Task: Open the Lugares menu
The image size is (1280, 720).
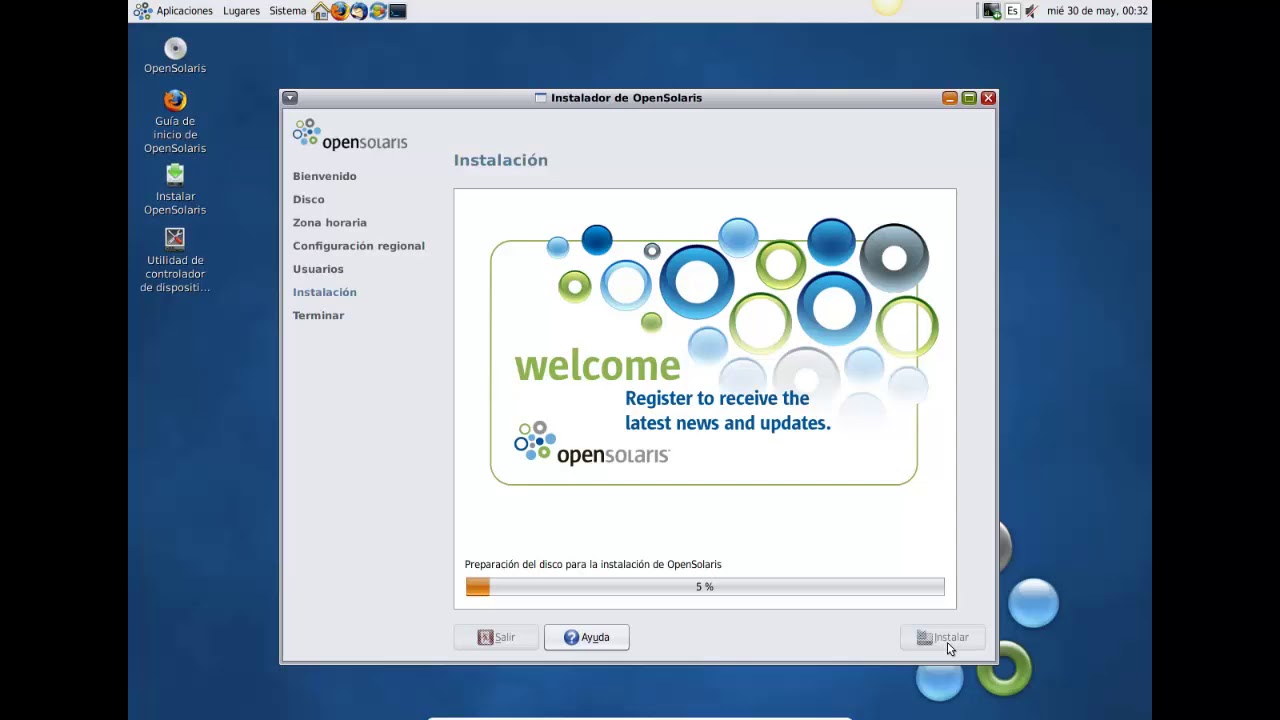Action: coord(241,11)
